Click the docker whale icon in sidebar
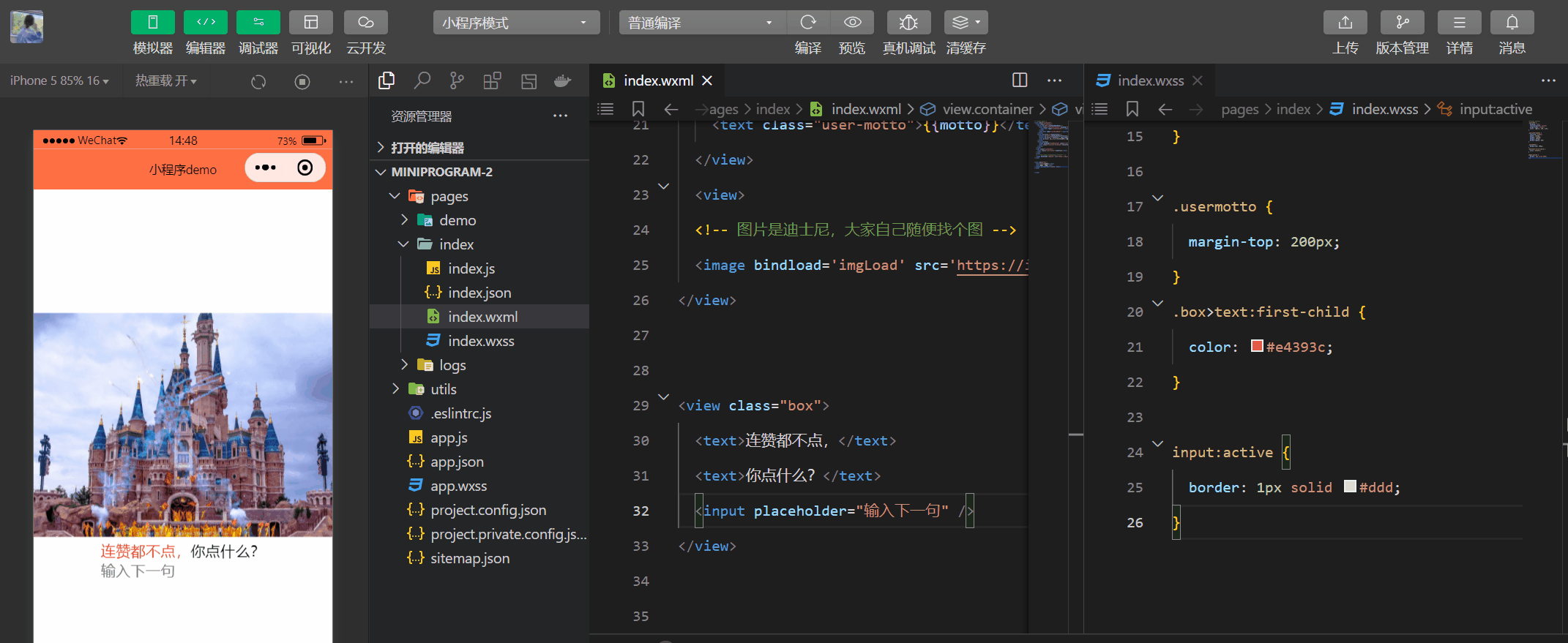 pyautogui.click(x=563, y=80)
